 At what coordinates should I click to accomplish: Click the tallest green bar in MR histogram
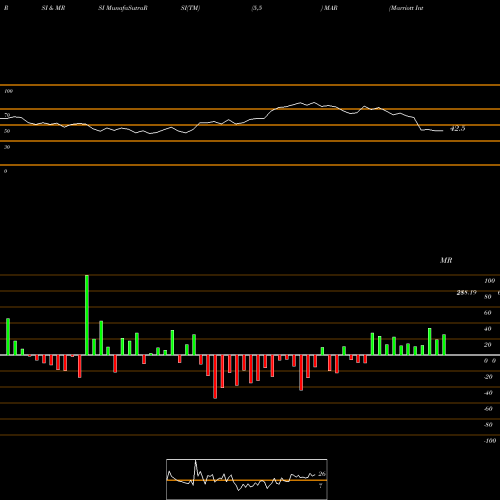[87, 315]
